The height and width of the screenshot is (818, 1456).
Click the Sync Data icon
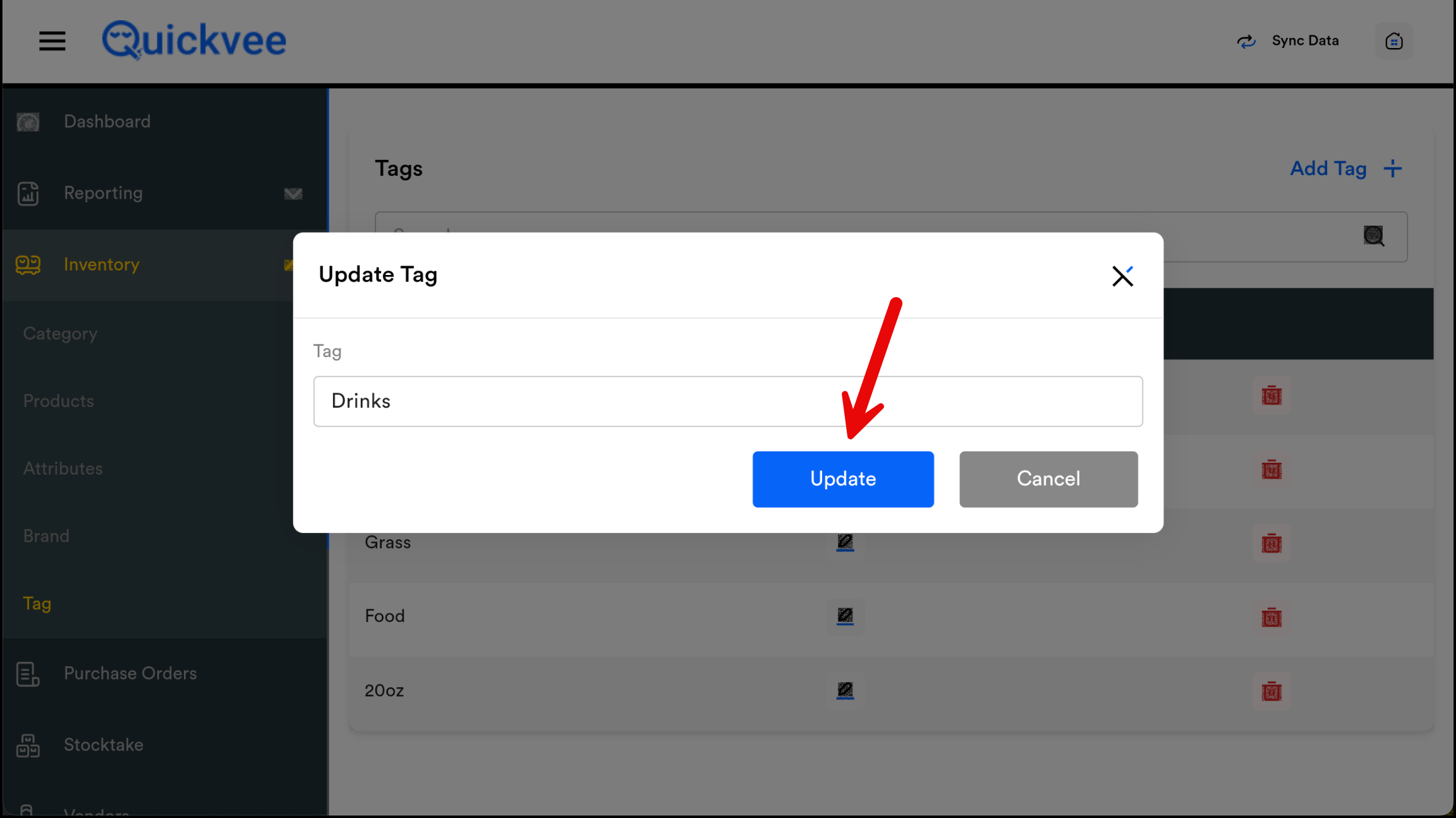1246,41
